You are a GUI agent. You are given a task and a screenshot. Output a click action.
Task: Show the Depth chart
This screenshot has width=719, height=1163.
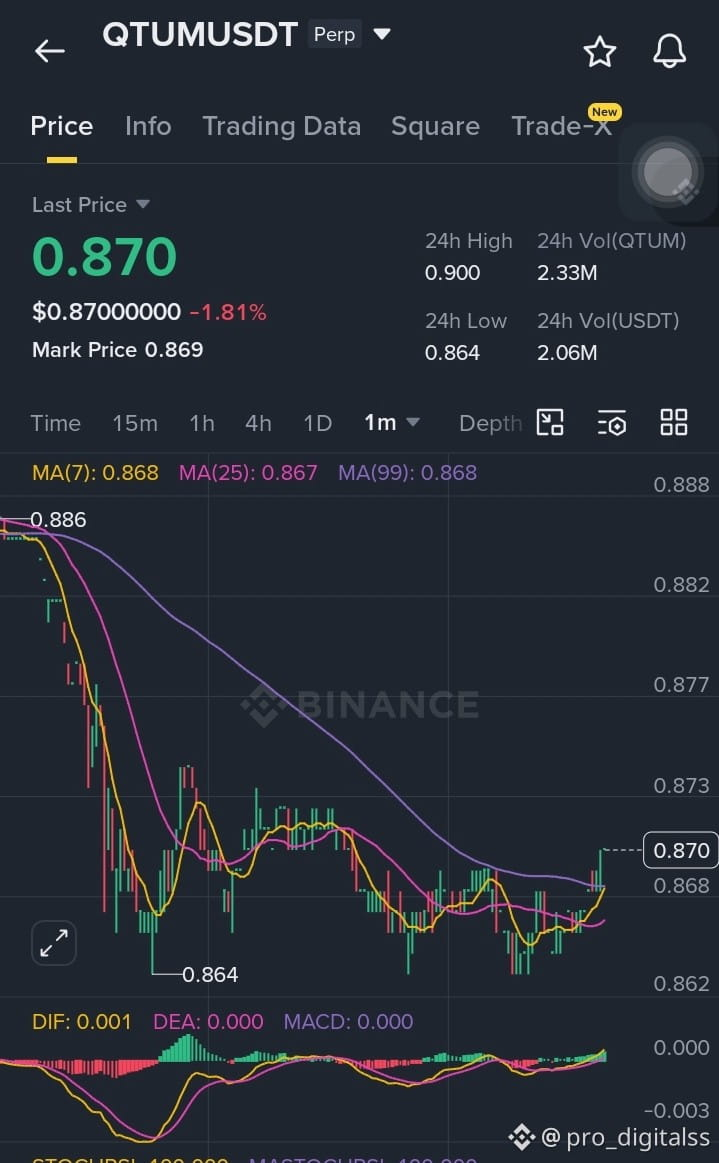coord(490,424)
